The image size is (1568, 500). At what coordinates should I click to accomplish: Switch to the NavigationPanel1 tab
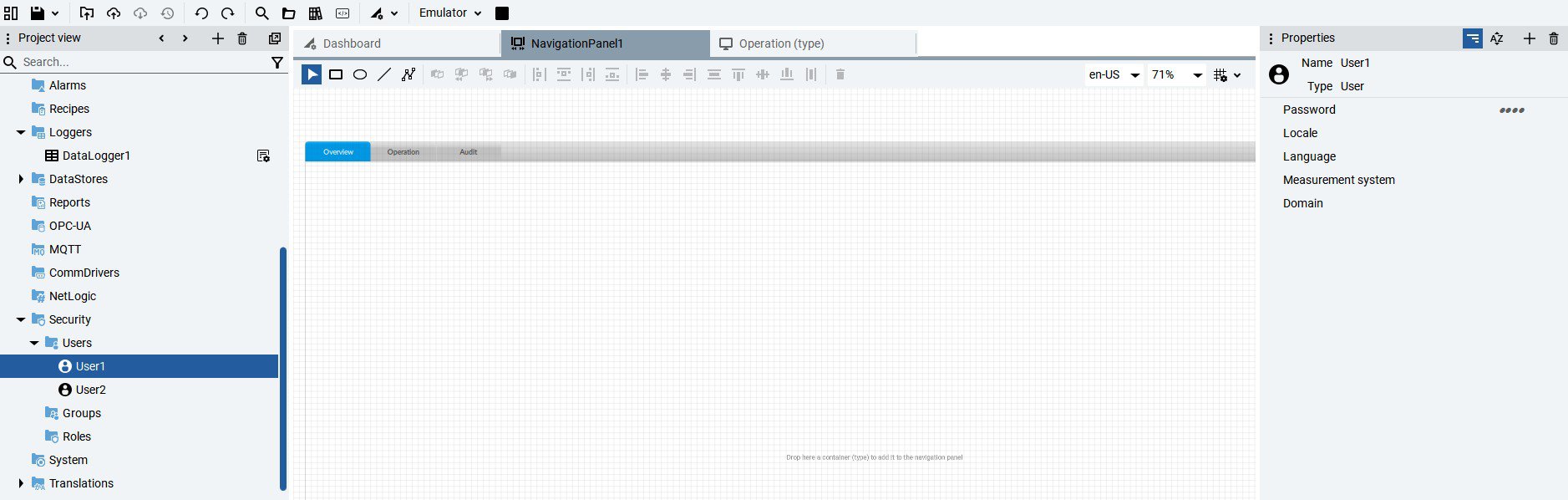click(606, 43)
